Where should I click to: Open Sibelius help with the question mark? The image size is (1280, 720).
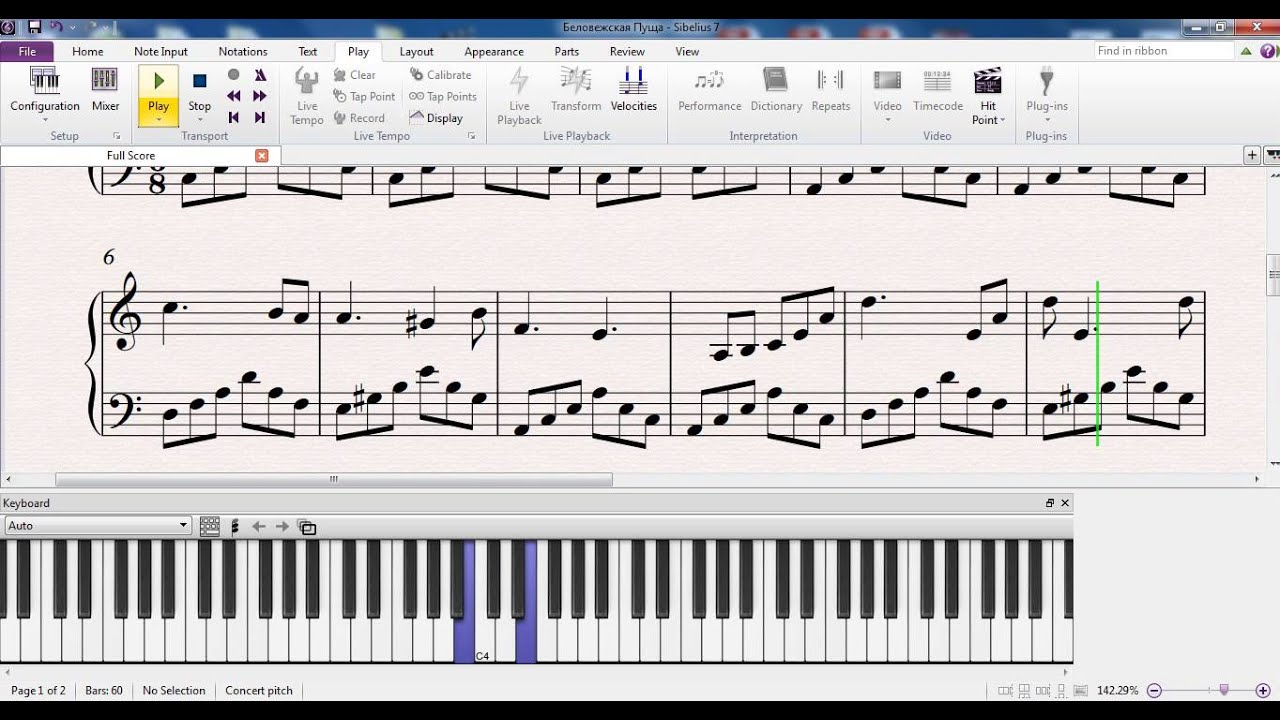click(x=1268, y=51)
